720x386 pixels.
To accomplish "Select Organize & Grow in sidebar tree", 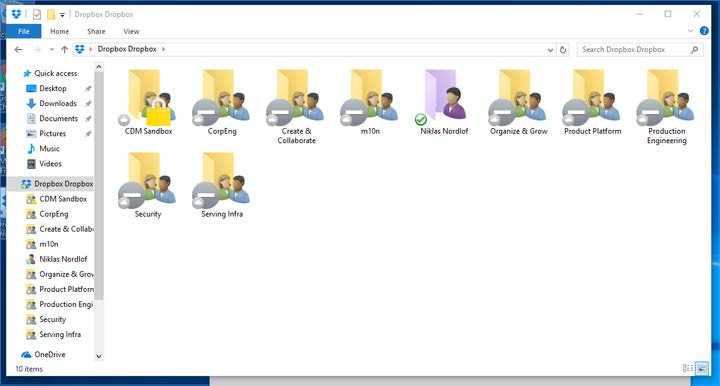I will (66, 274).
